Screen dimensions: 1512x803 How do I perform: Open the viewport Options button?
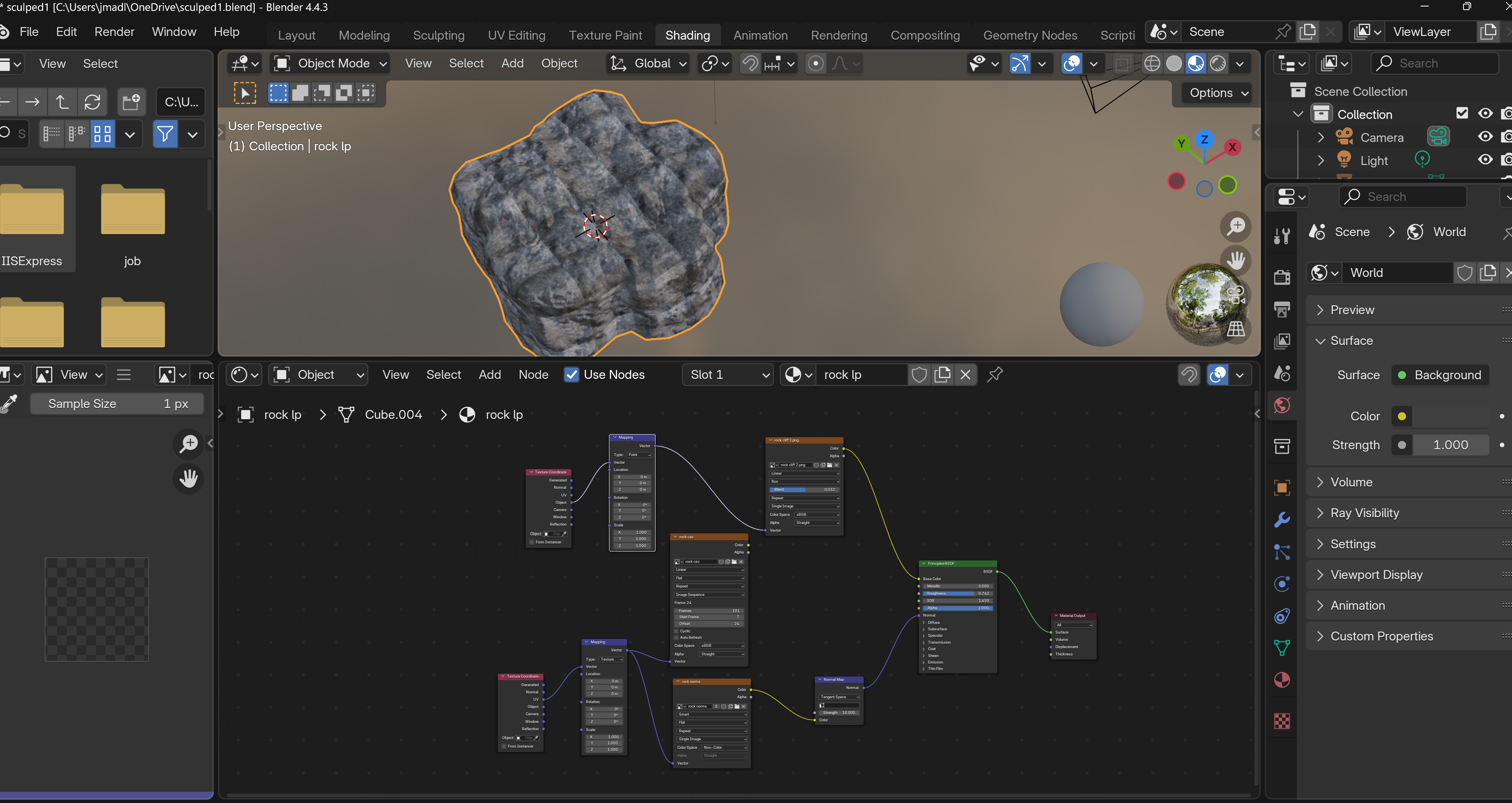tap(1216, 93)
